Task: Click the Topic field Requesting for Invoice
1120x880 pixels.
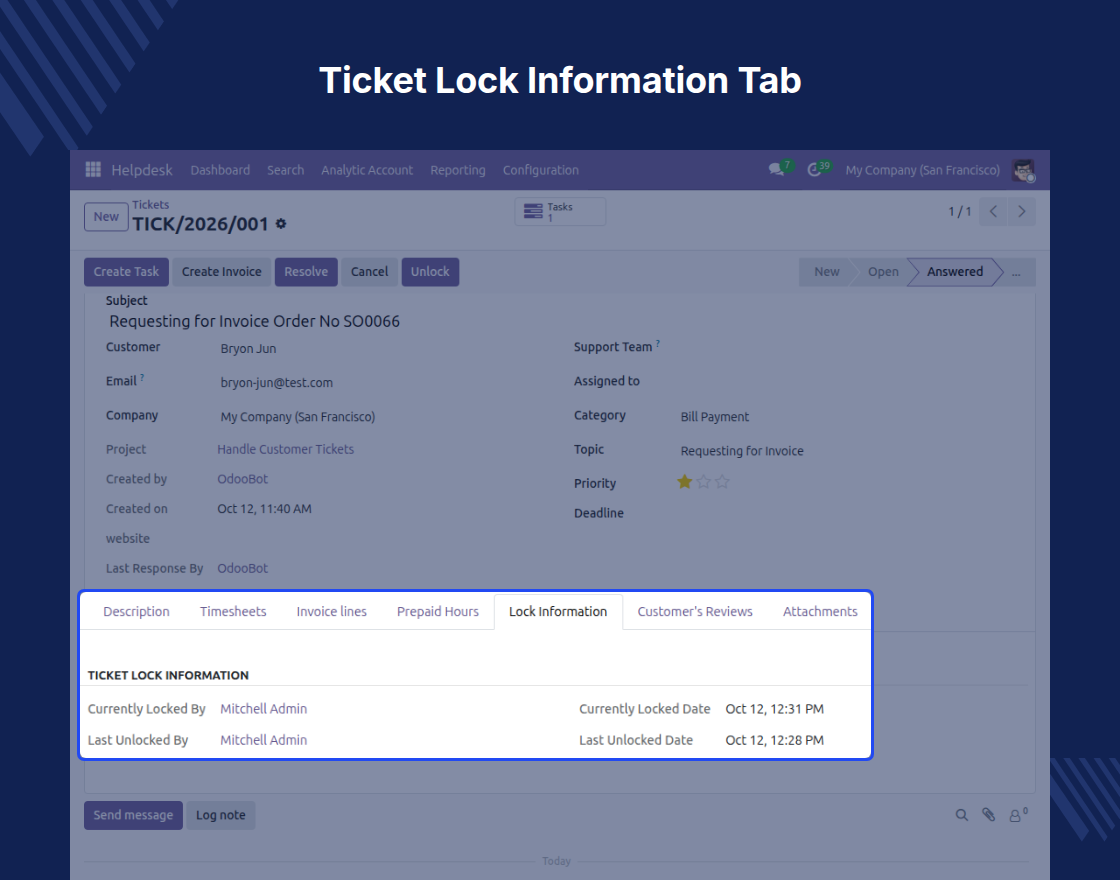Action: point(742,451)
